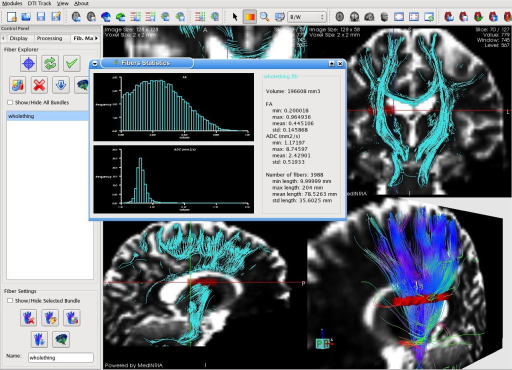Click the red ROI in the coronal view
Screen dimensions: 512x370
tap(383, 110)
